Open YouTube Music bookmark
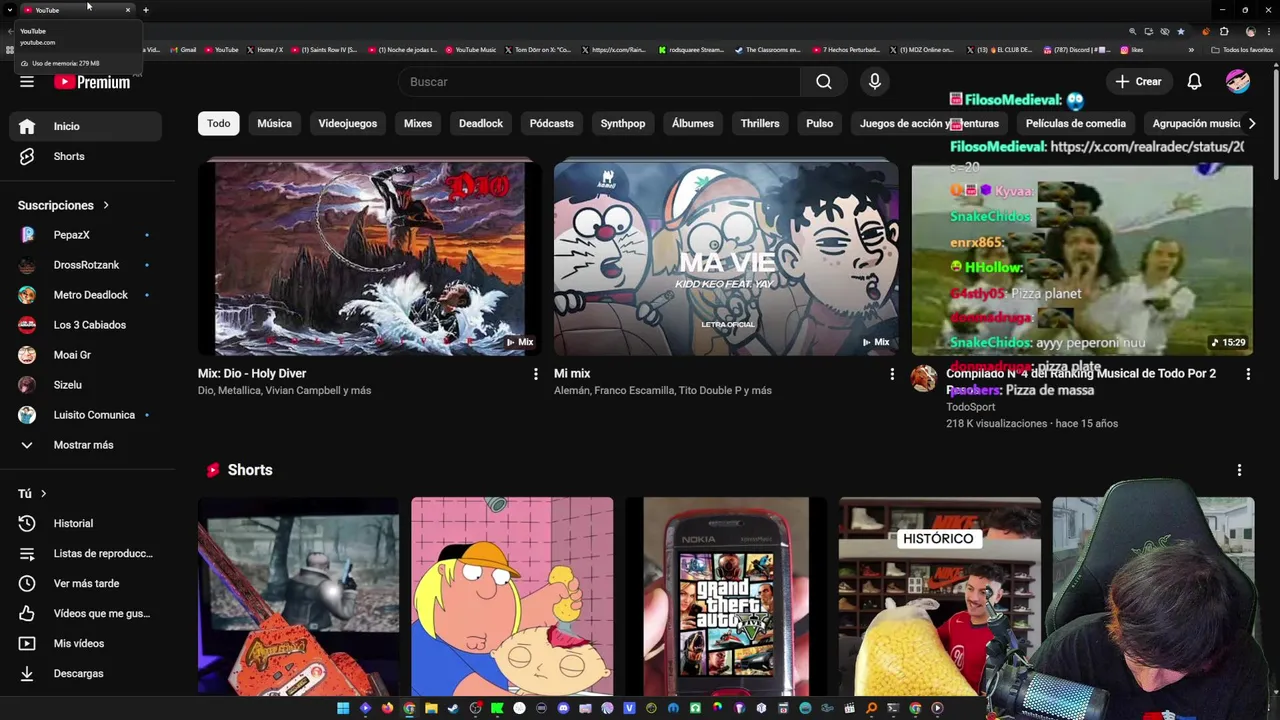1280x720 pixels. coord(471,50)
